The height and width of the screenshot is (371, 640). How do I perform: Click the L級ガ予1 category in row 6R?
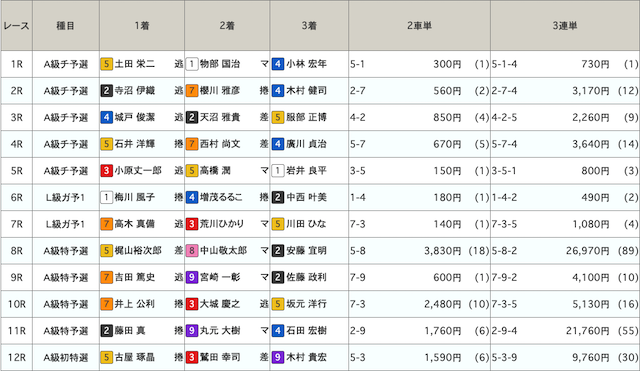coord(65,198)
